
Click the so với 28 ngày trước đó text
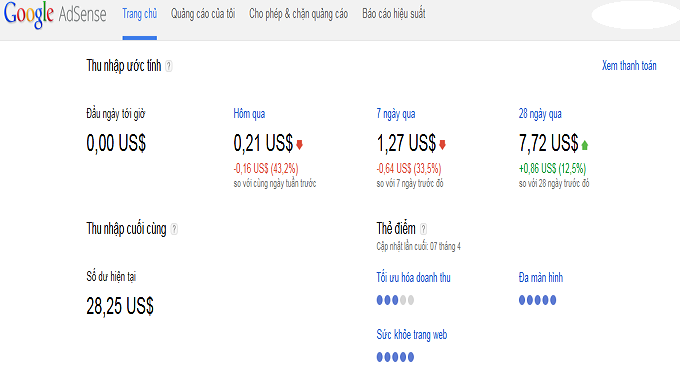(554, 184)
